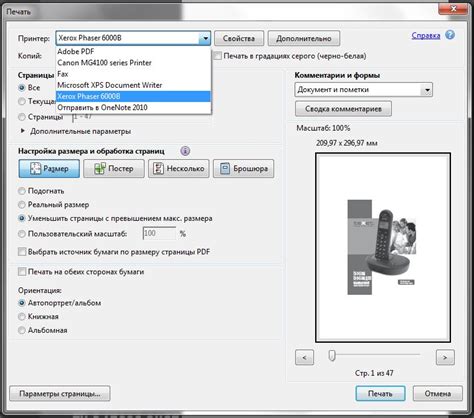
Task: Click the page preview slider handle
Action: coord(332,355)
